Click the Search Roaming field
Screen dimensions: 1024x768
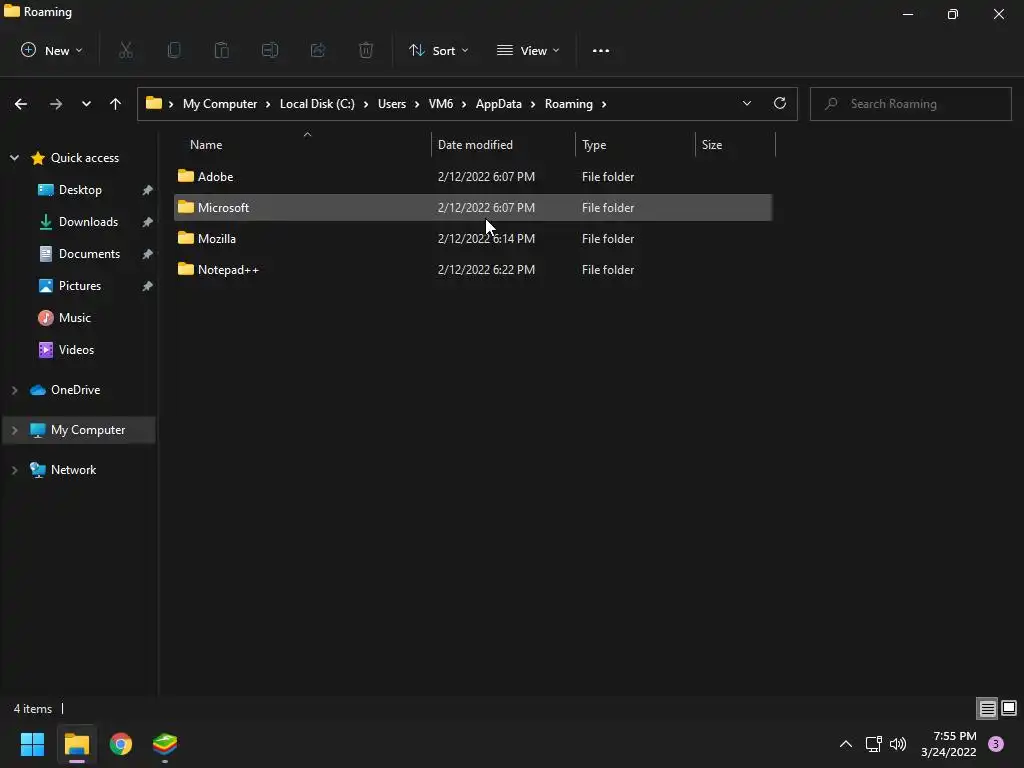(911, 104)
